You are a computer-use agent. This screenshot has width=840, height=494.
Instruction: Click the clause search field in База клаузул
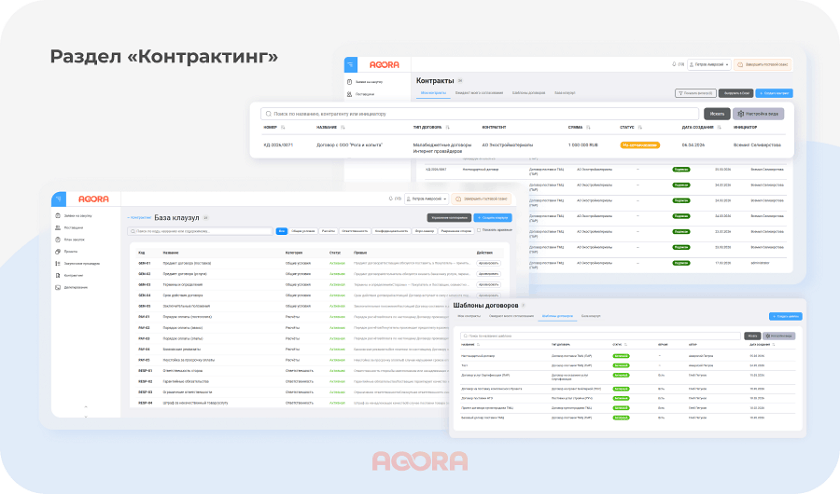point(200,231)
